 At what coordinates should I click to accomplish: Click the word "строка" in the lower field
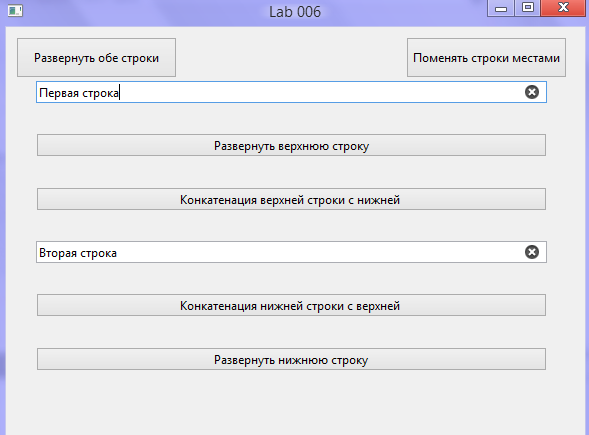click(98, 253)
